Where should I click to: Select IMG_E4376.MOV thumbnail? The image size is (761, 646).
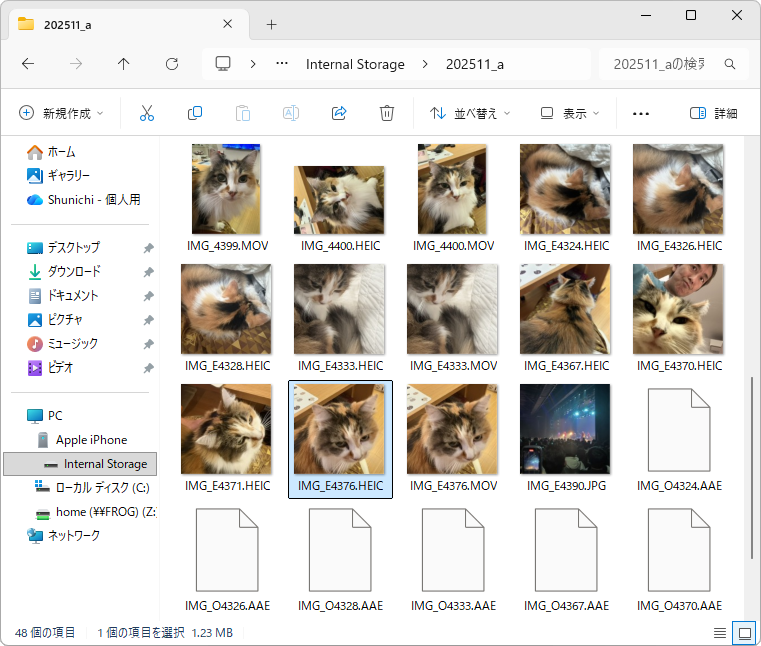click(452, 429)
